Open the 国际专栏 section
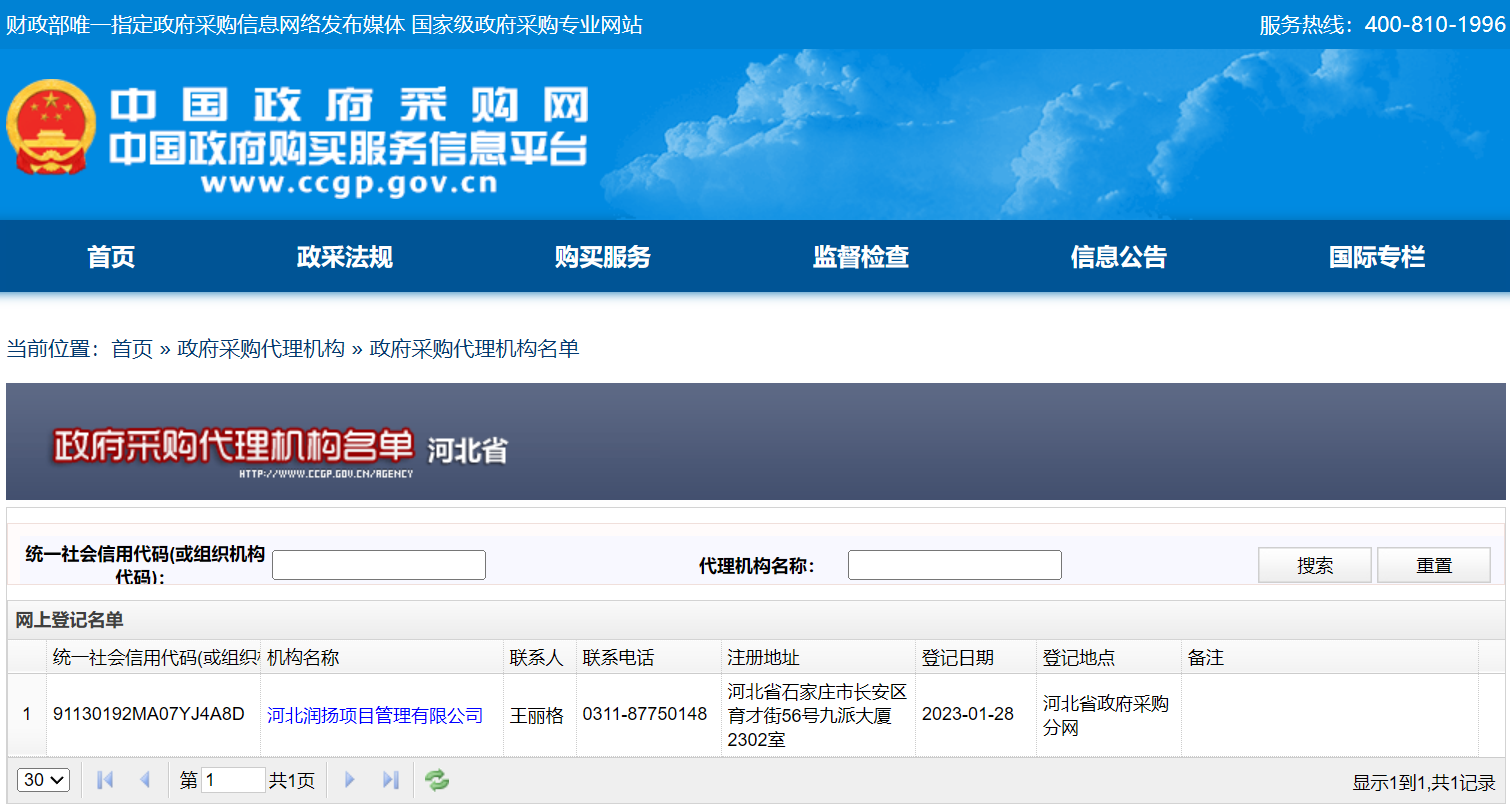The height and width of the screenshot is (804, 1510). 1375,257
